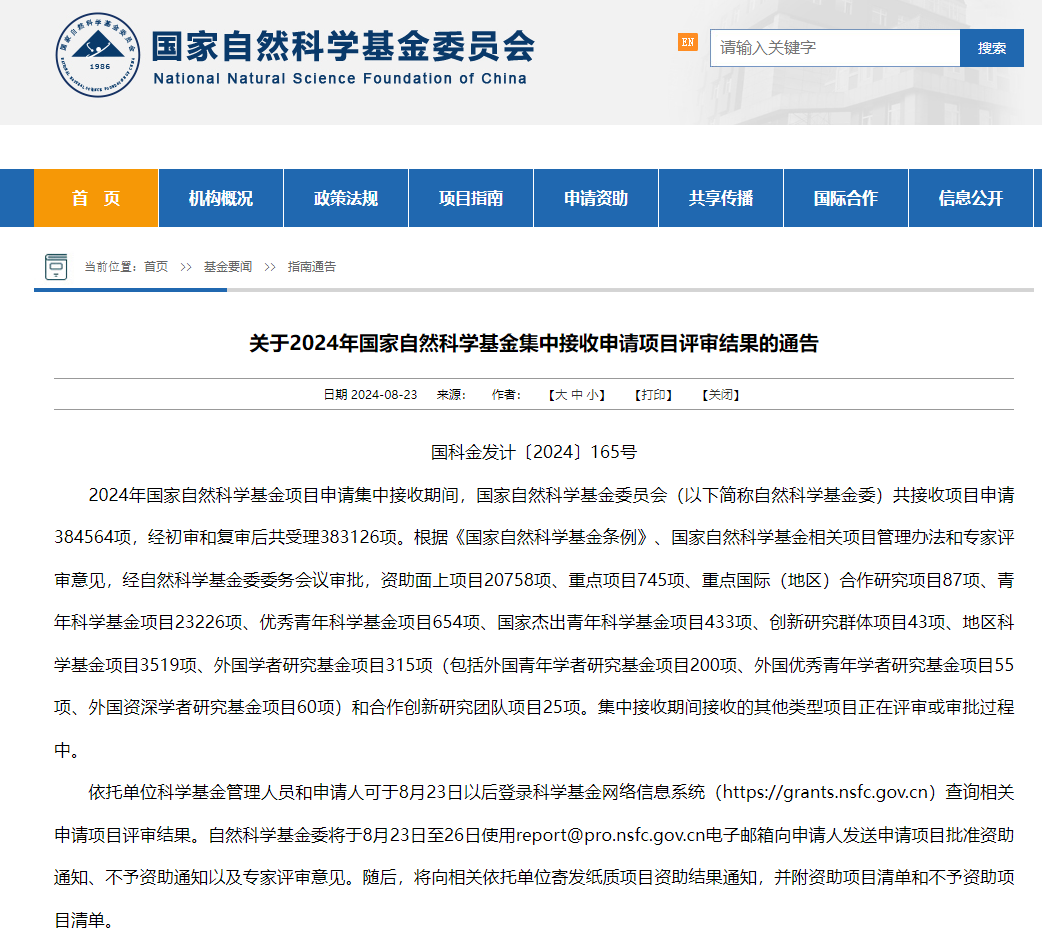Select the 政策法规 navigation item
Viewport: 1042px width, 945px height.
[x=346, y=198]
